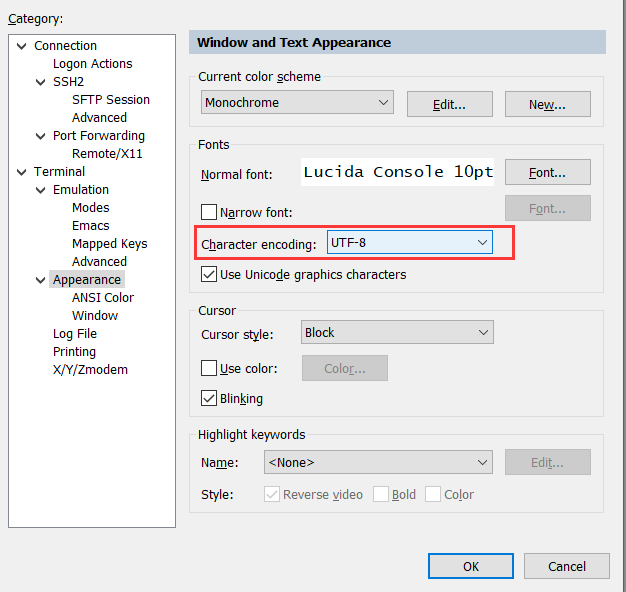Collapse the SSH2 tree node
Viewport: 626px width, 592px height.
(40, 82)
